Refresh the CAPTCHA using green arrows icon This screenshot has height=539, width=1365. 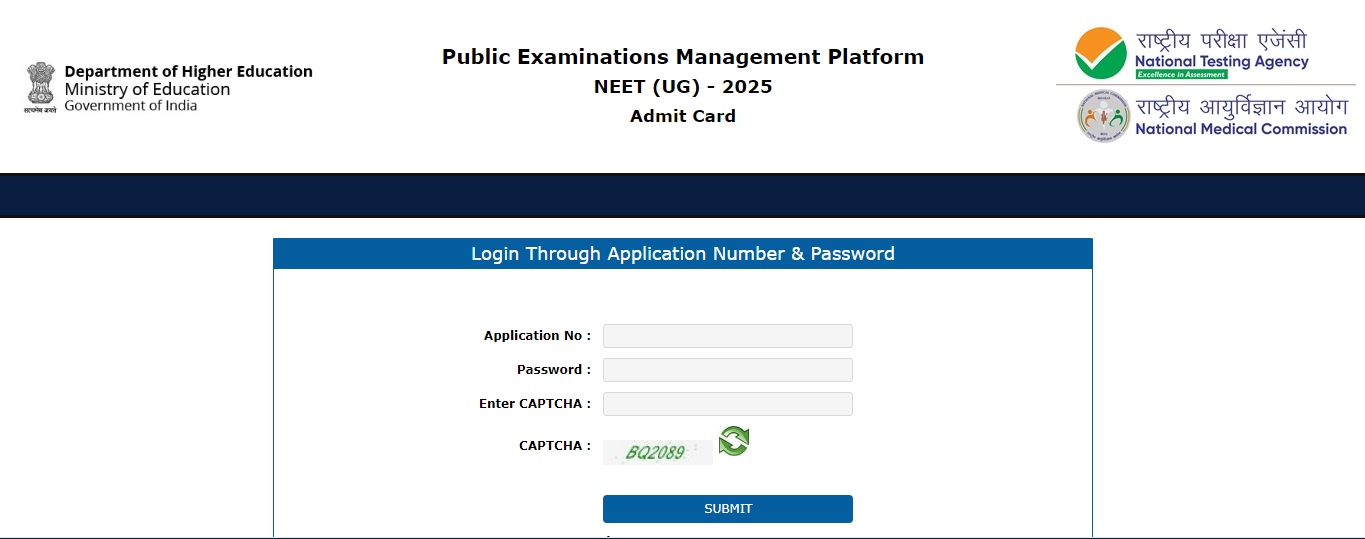734,441
